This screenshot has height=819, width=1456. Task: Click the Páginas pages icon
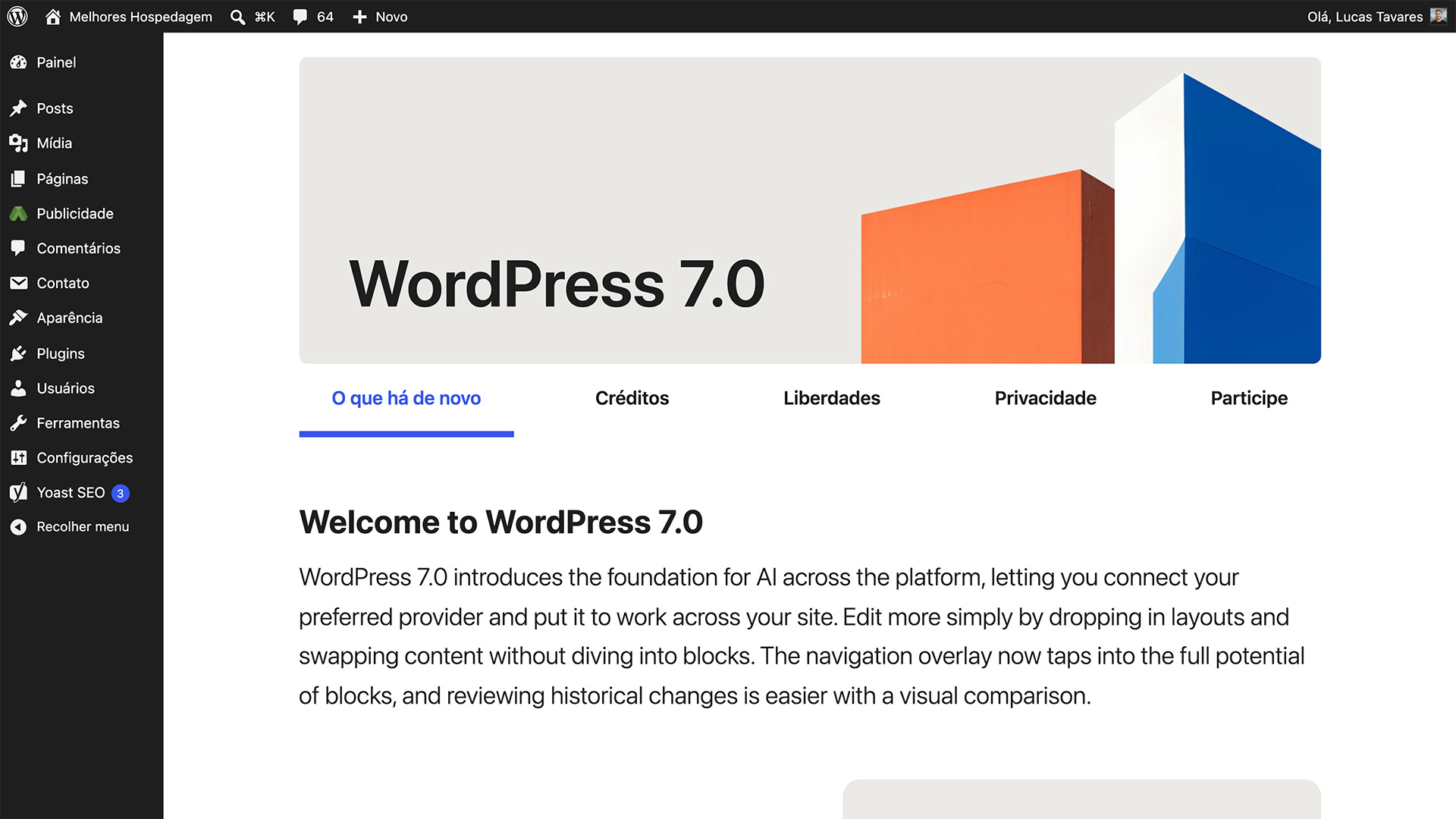[x=19, y=179]
